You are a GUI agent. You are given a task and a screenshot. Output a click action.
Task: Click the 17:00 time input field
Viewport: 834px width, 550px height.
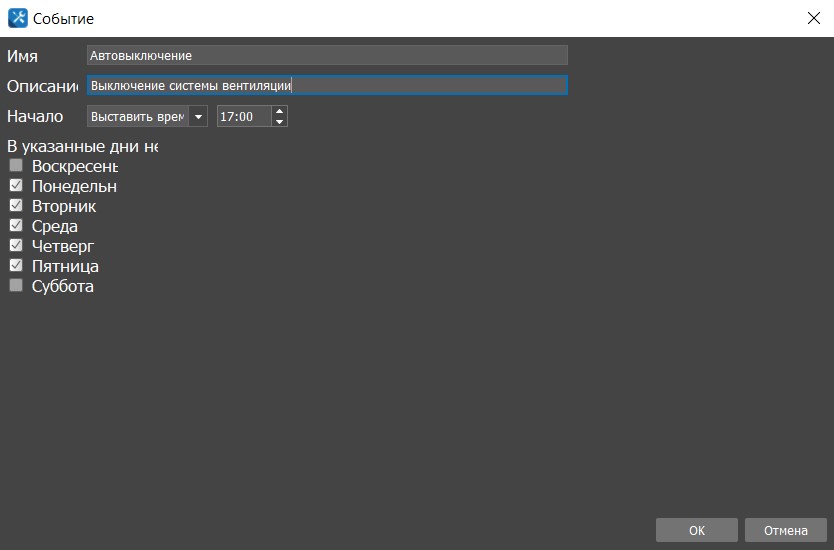pos(243,117)
